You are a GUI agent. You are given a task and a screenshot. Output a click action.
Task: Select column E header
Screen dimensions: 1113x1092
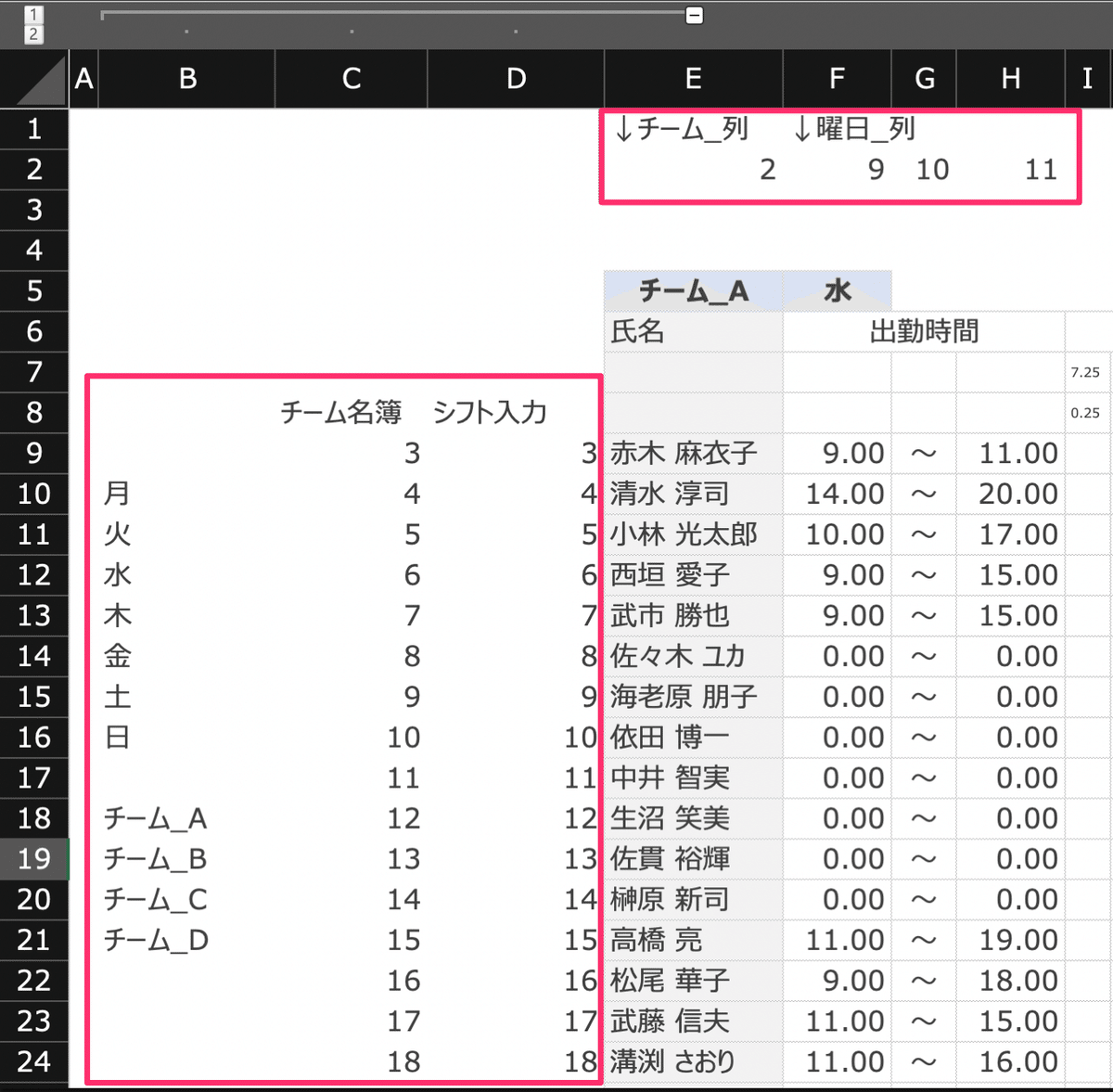click(x=693, y=79)
